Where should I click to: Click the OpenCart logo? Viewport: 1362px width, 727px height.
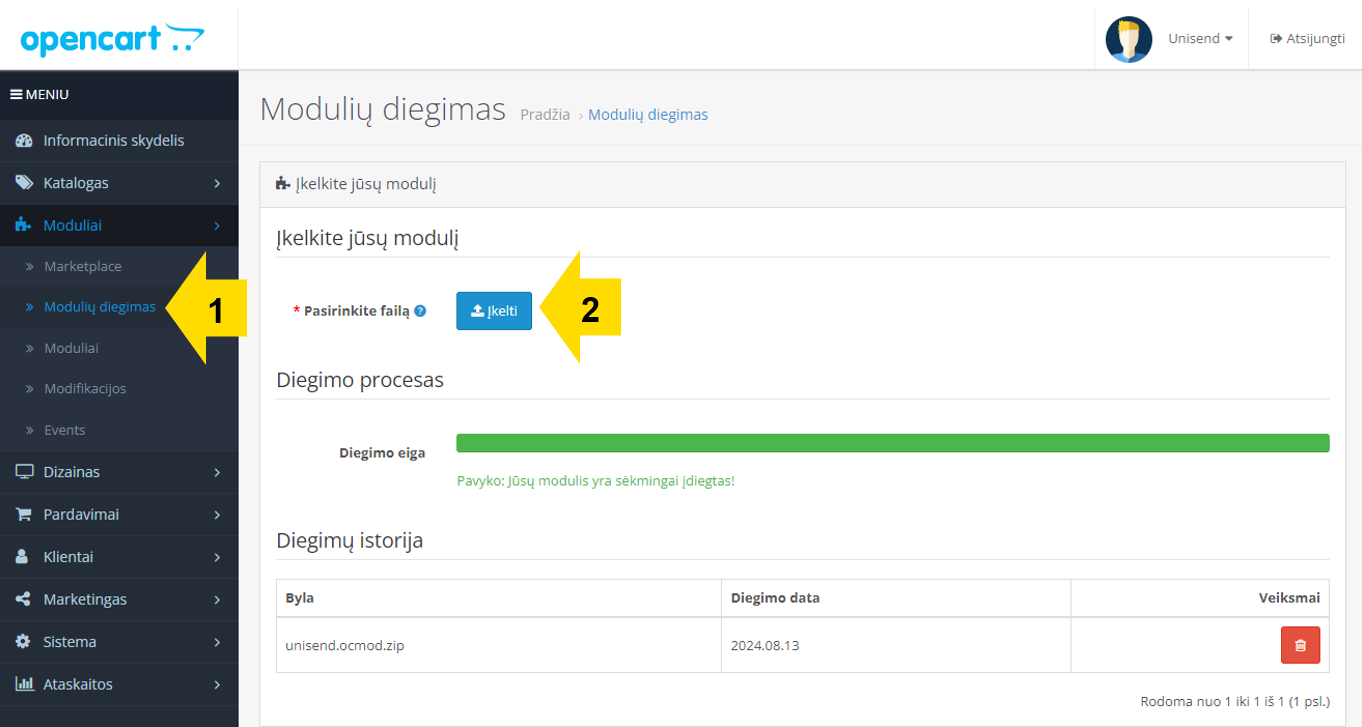click(x=112, y=39)
